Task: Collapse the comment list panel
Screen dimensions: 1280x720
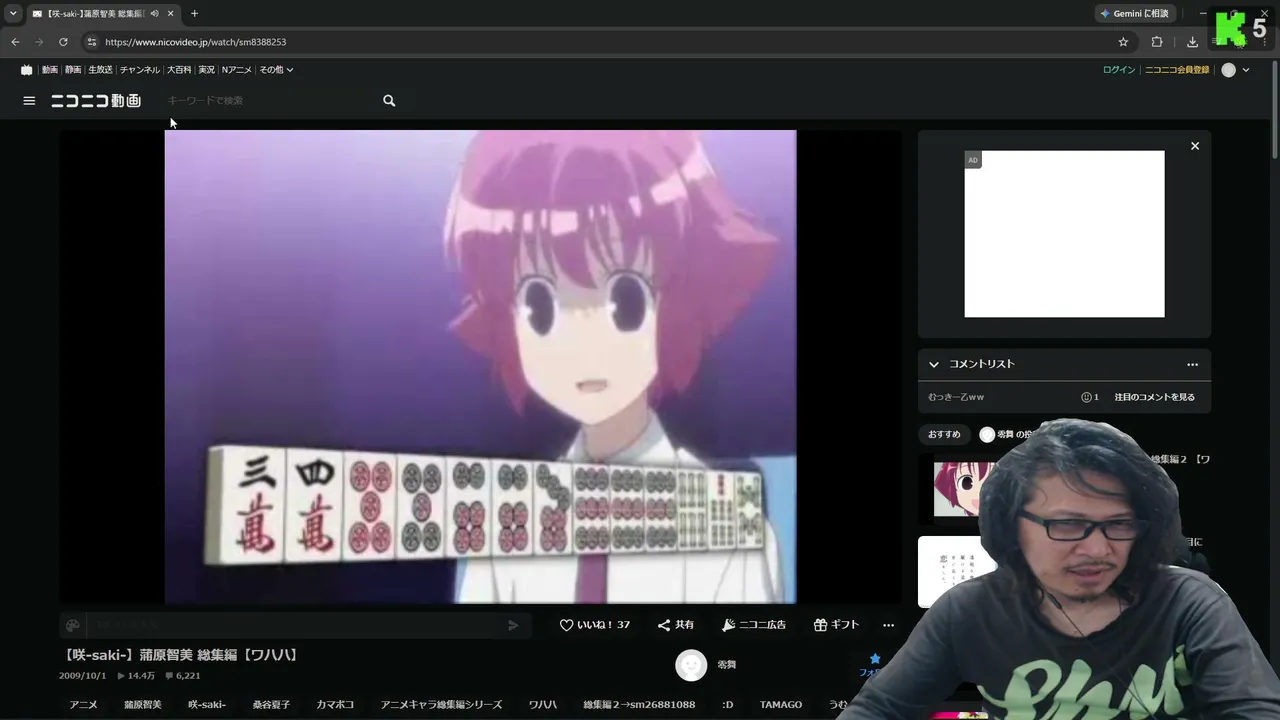Action: coord(934,365)
